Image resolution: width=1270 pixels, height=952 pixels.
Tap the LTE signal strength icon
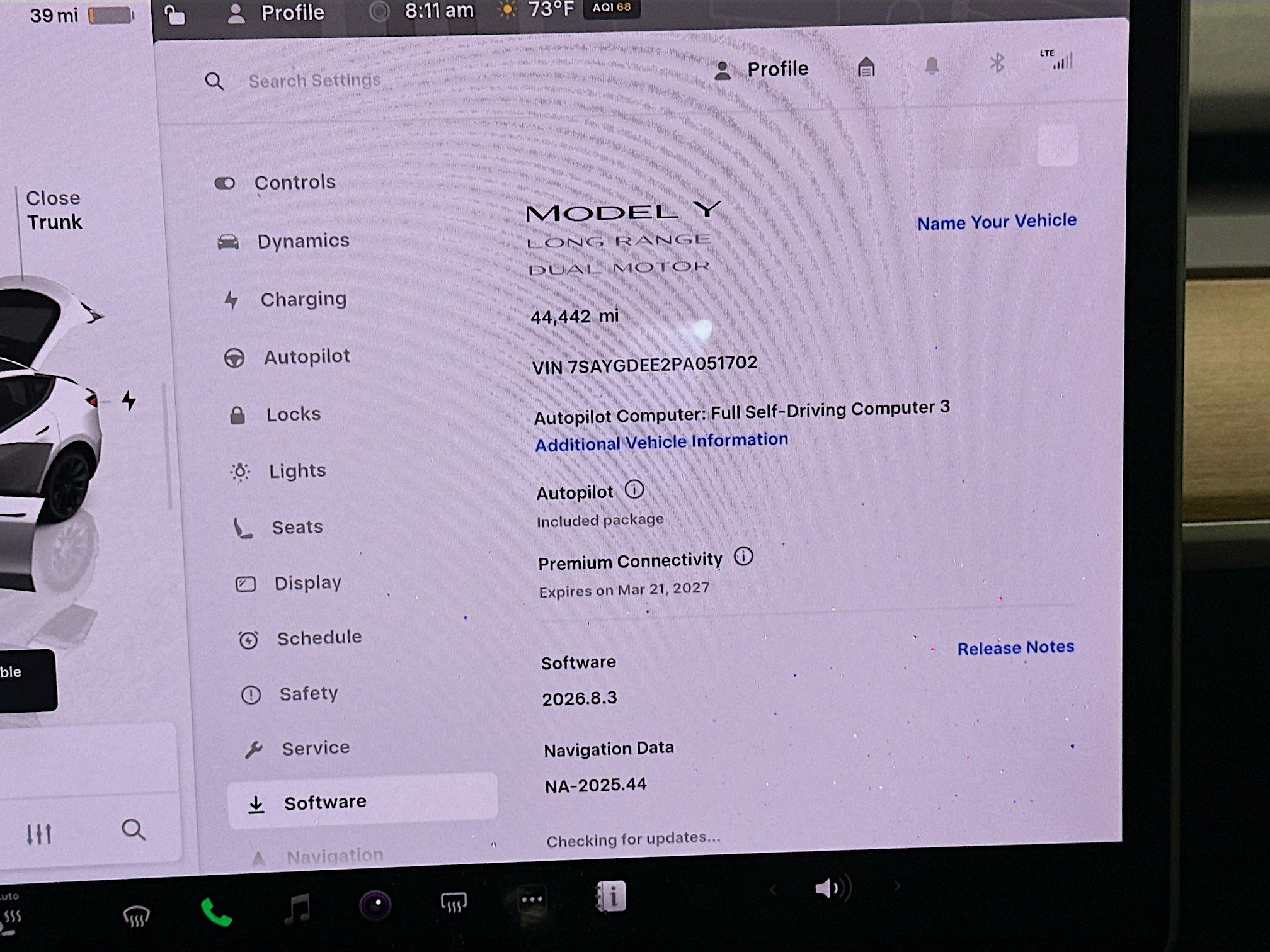[x=1058, y=59]
